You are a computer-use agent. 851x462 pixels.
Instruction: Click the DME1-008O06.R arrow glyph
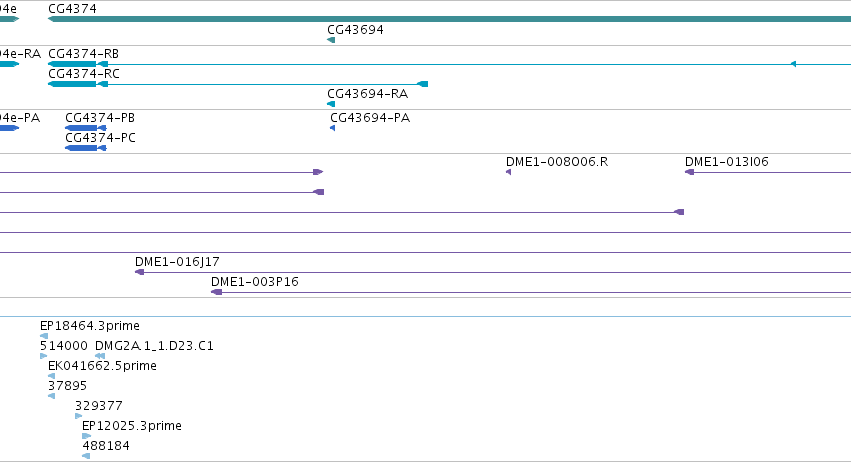tap(509, 172)
